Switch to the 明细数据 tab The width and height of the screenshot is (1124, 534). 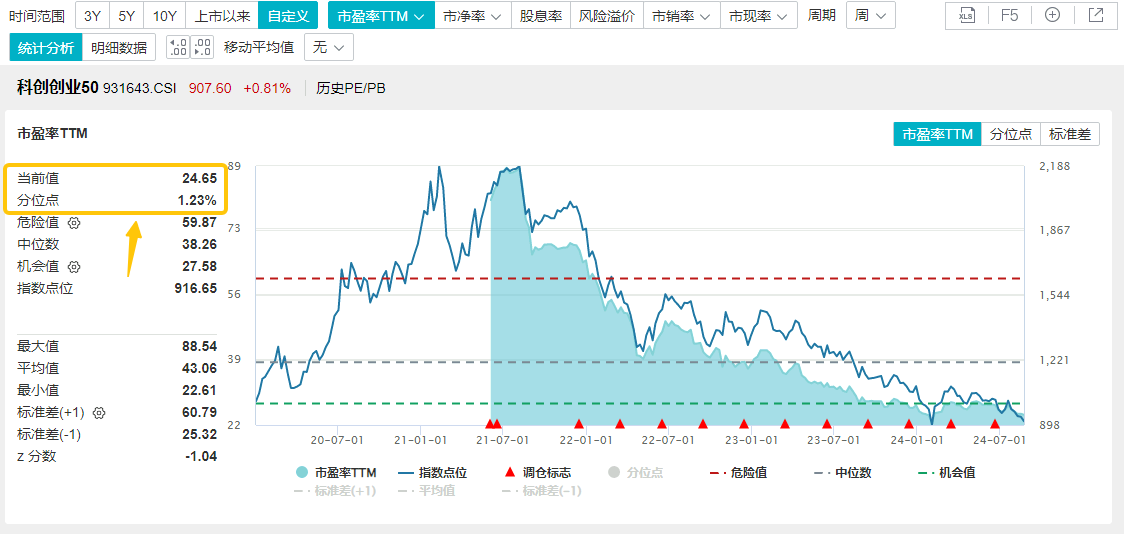118,47
